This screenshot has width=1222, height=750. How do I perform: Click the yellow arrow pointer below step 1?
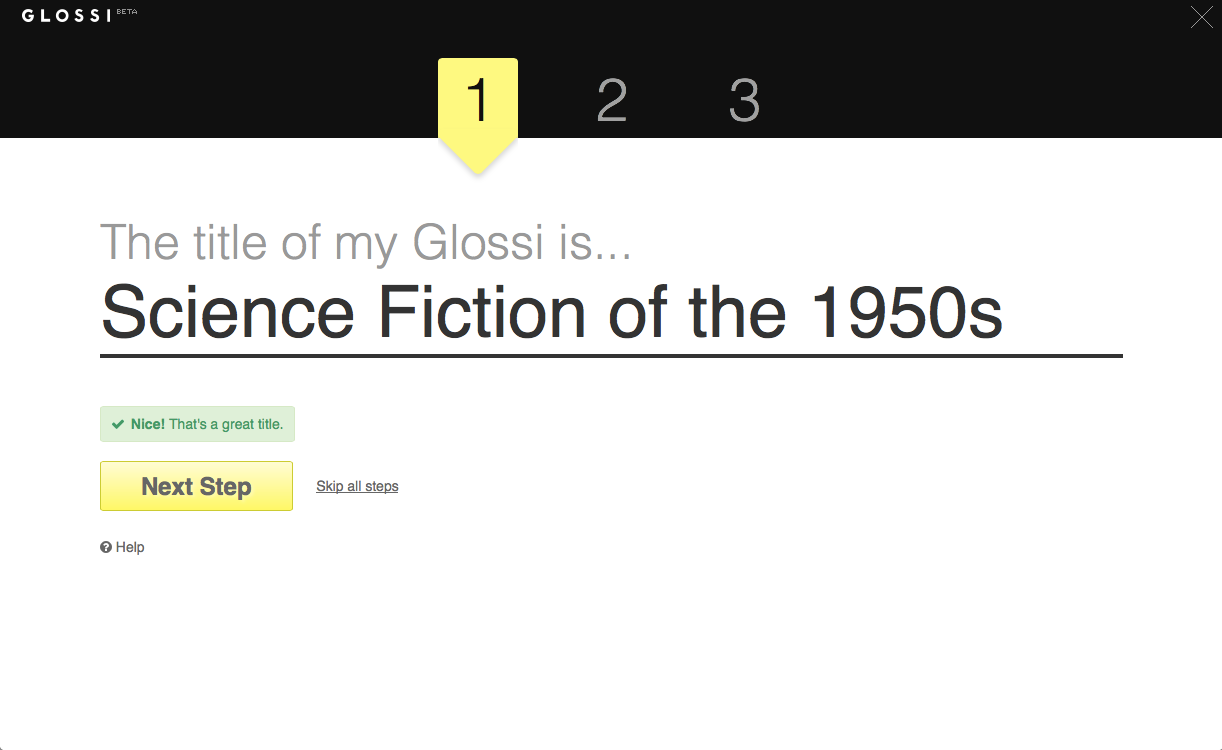coord(478,156)
